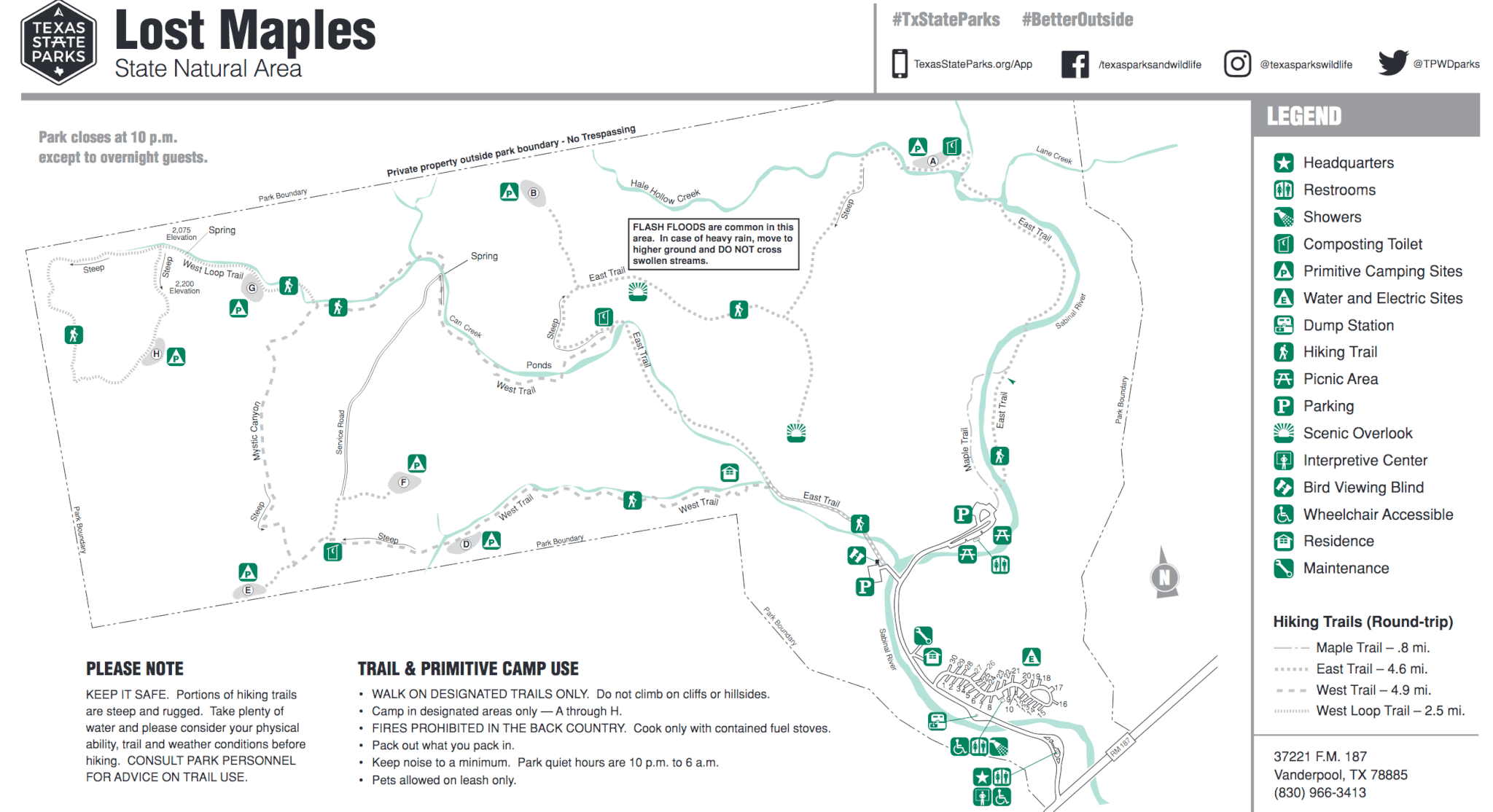Viewport: 1493px width, 812px height.
Task: Click the dump station icon on map
Action: coord(937,721)
